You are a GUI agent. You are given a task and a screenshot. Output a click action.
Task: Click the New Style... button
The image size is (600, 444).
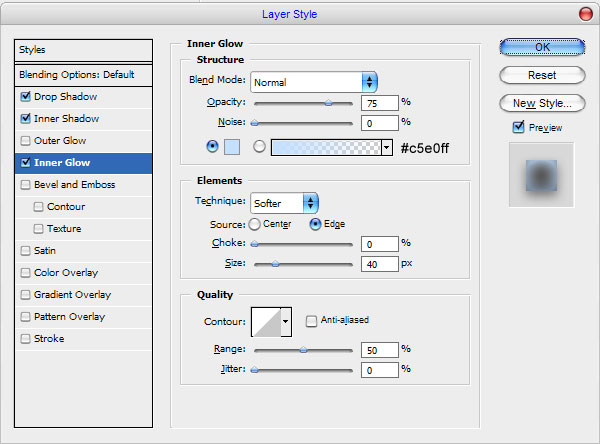(x=542, y=103)
